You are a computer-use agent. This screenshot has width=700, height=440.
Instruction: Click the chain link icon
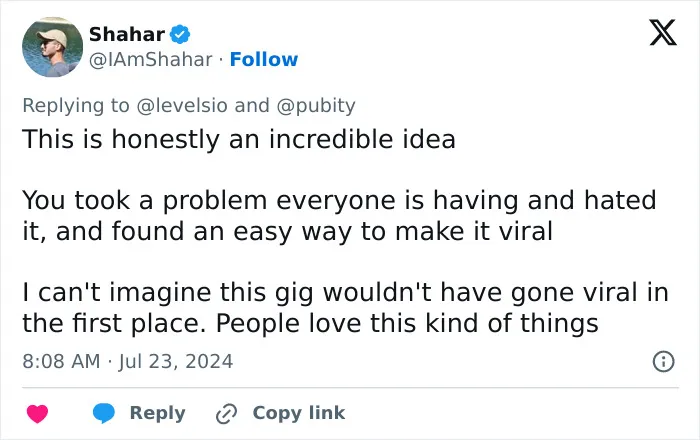point(226,414)
